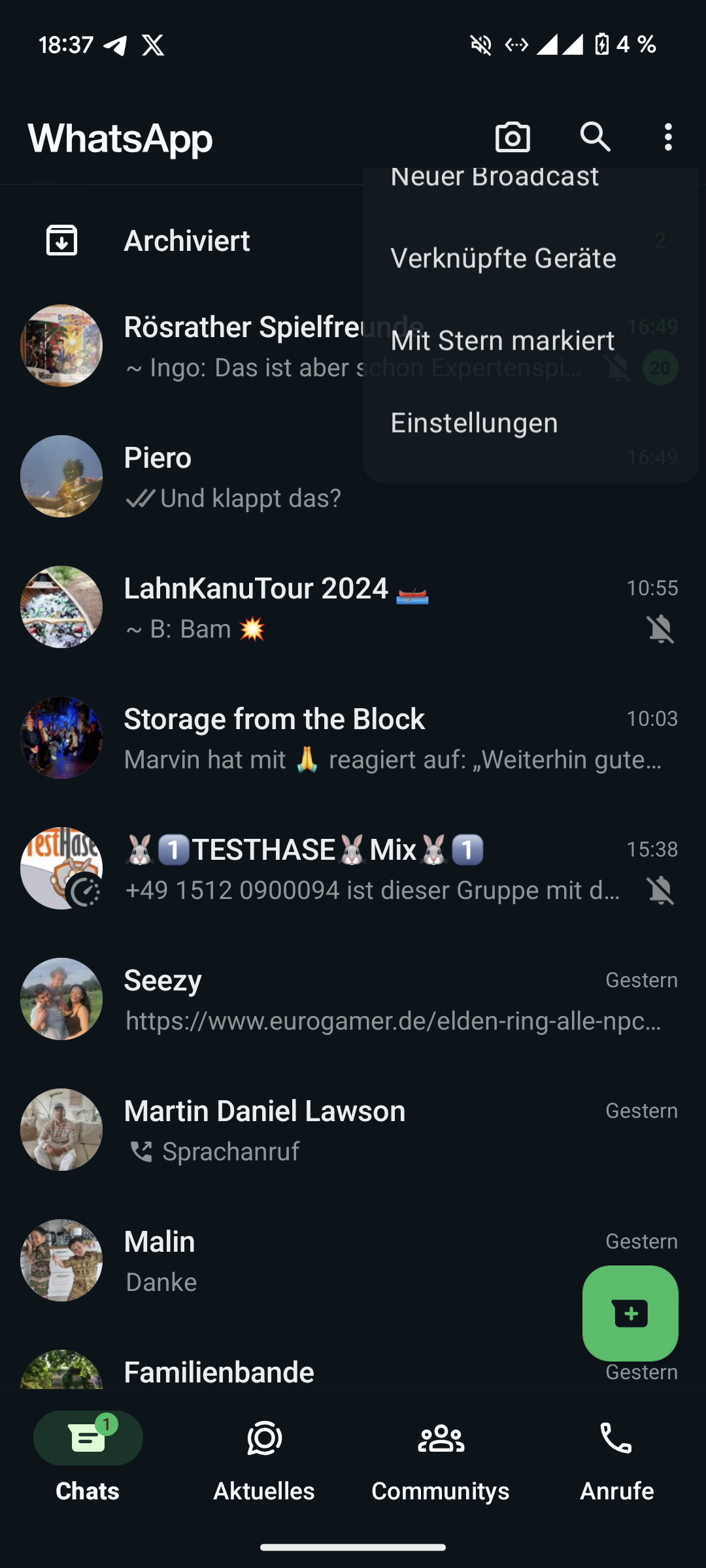Open the Malin conversation
The height and width of the screenshot is (1568, 706).
coord(327,1260)
